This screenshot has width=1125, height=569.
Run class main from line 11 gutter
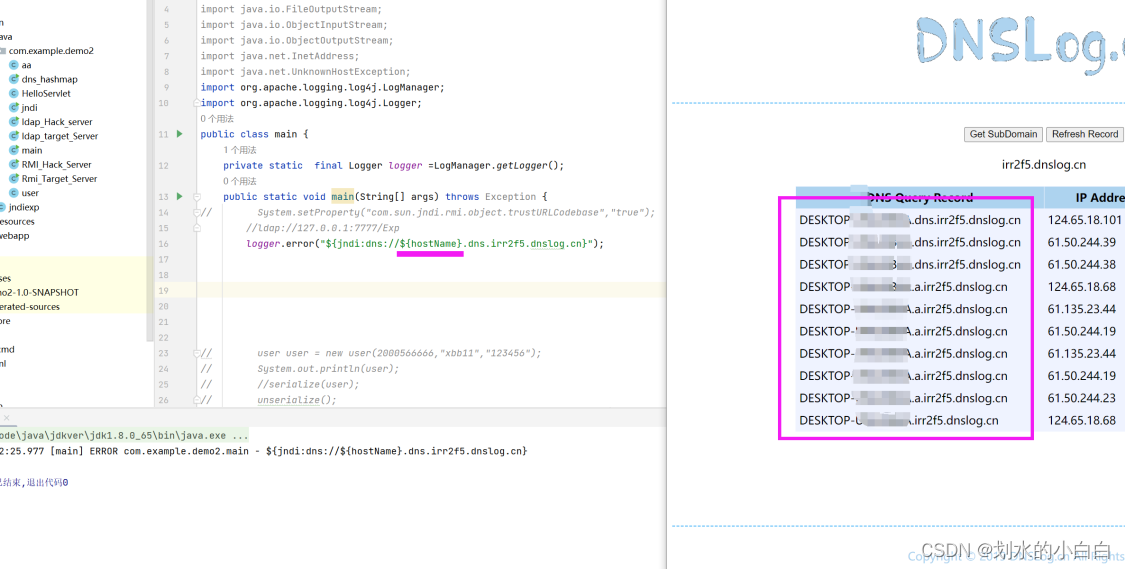click(x=179, y=134)
